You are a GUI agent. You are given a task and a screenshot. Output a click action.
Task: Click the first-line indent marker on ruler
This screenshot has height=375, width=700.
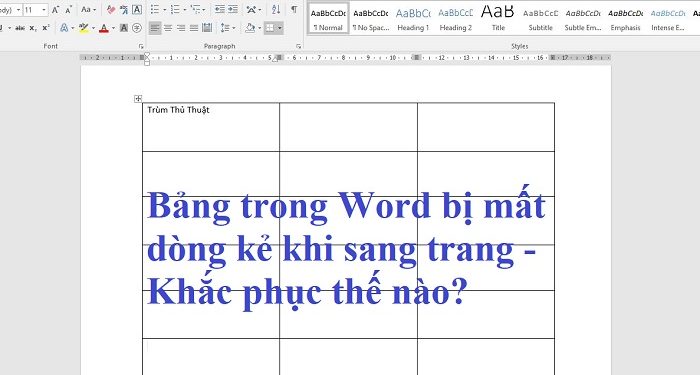pyautogui.click(x=147, y=55)
